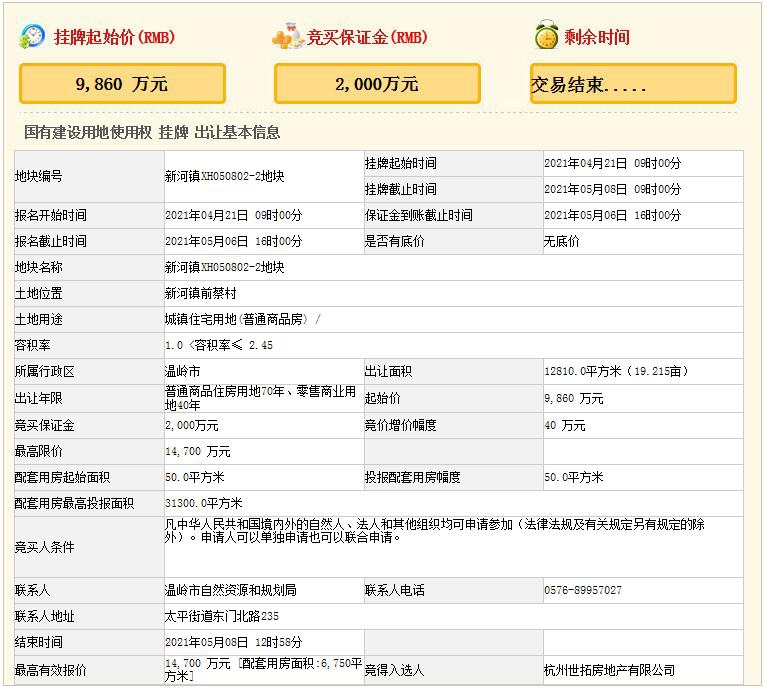Image resolution: width=767 pixels, height=688 pixels.
Task: Click the 出让年限 value about 70年 and 40年
Action: pos(260,398)
